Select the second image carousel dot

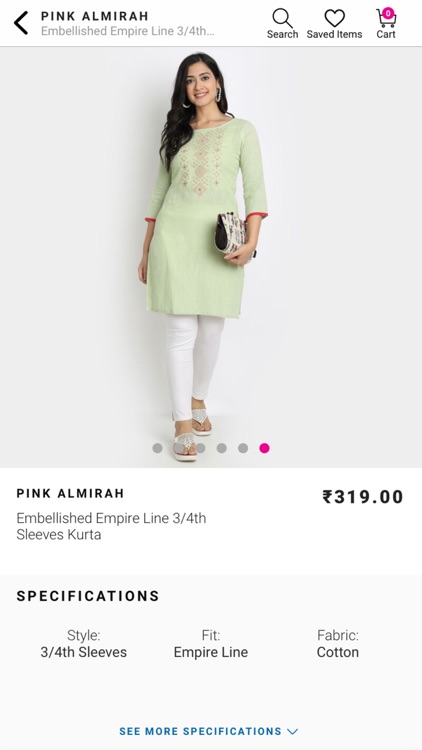click(x=179, y=448)
